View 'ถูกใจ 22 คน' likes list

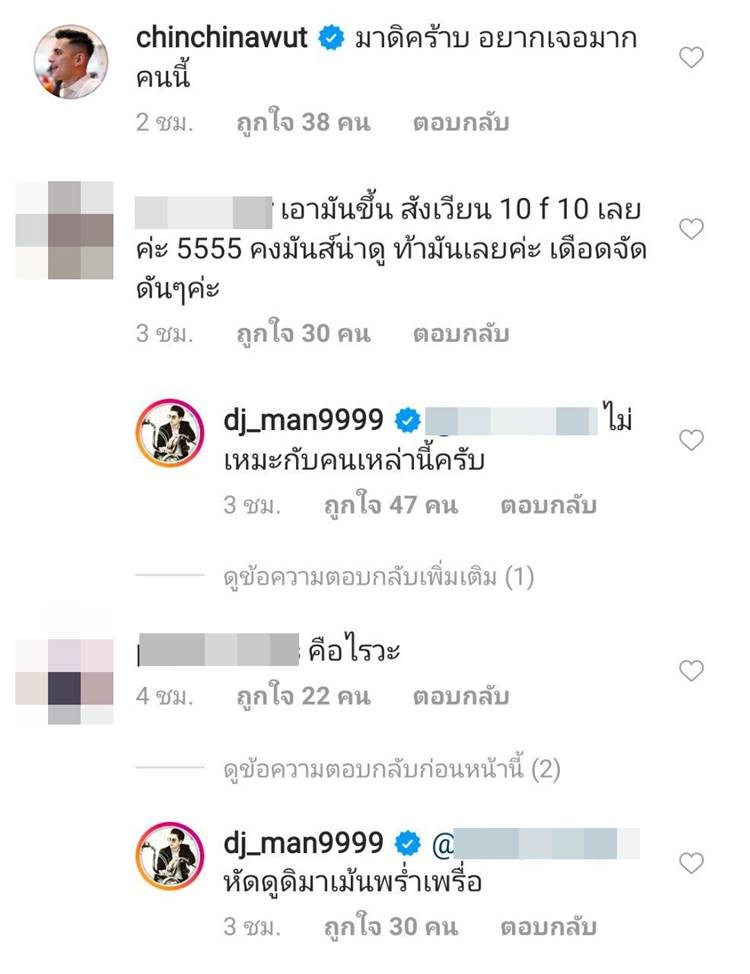point(303,696)
